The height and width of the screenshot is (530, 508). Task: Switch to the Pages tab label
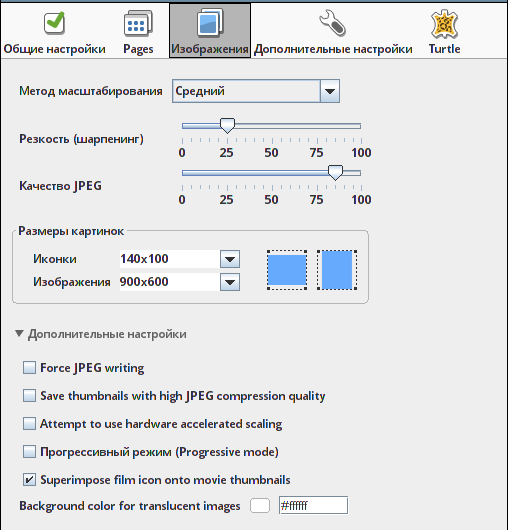coord(138,49)
